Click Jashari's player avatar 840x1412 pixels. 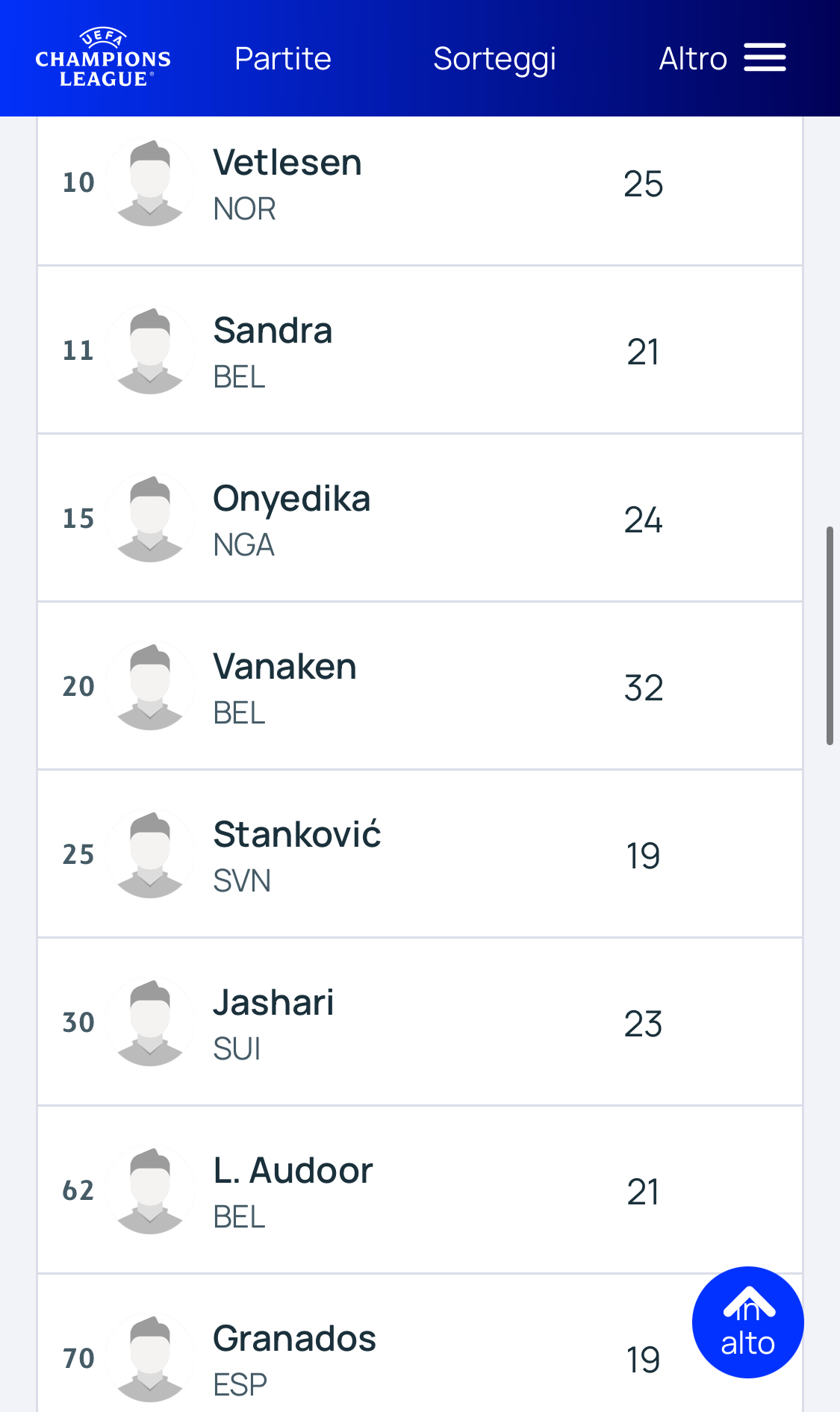[x=150, y=1022]
